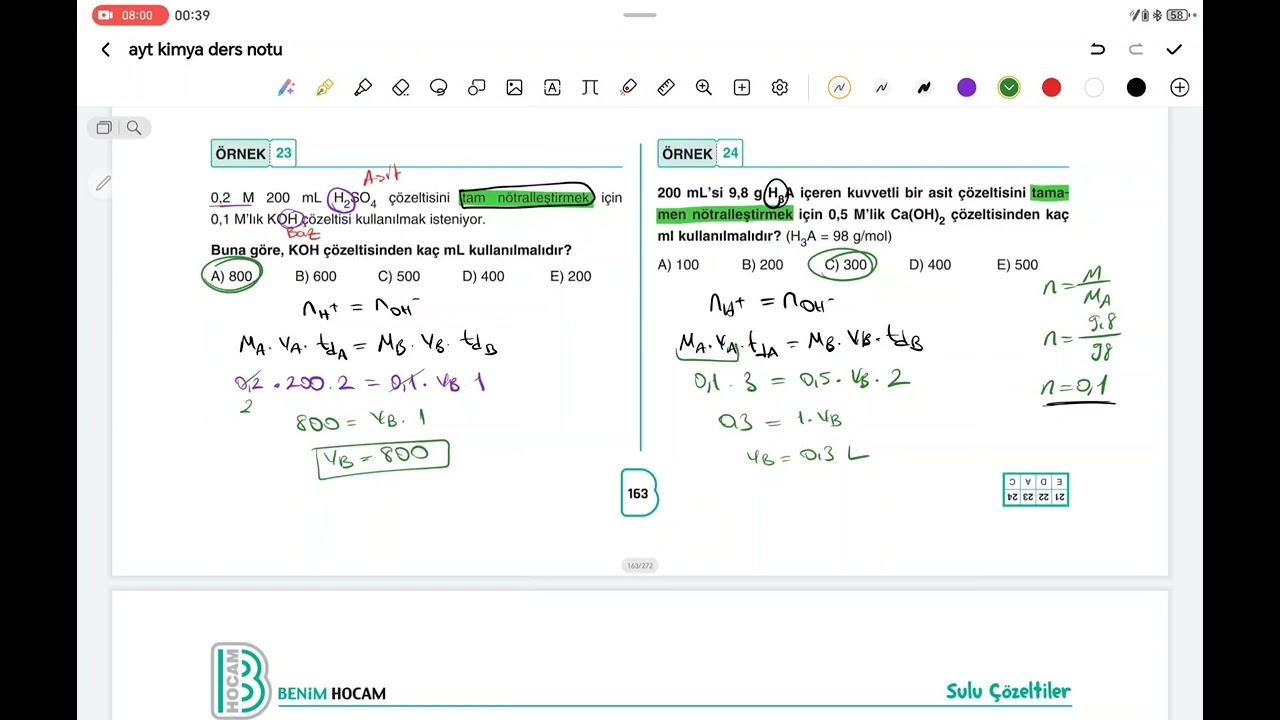Open search in the note
The image size is (1280, 720).
(x=134, y=127)
